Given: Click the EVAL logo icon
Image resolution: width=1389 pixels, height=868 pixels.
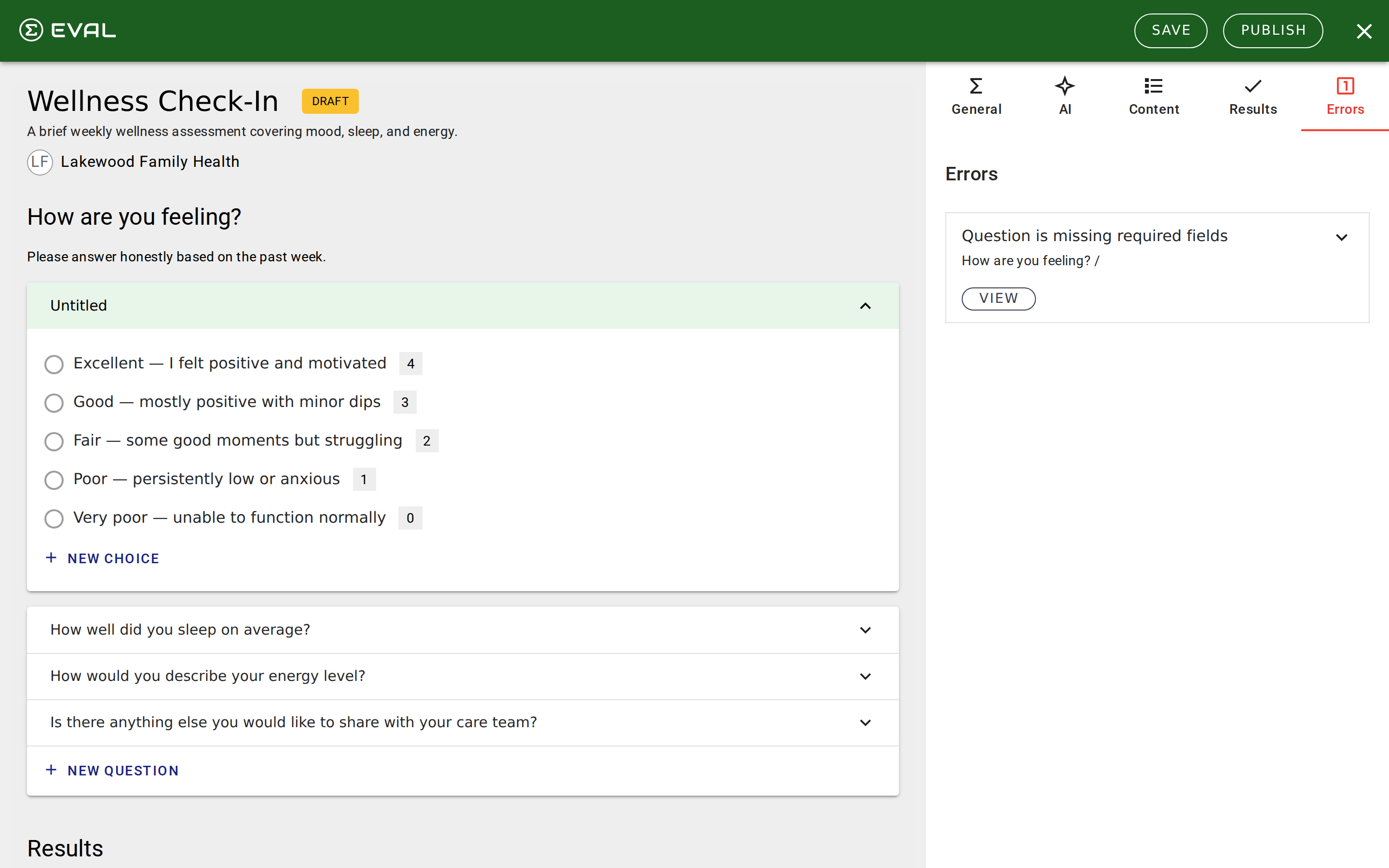Looking at the screenshot, I should pyautogui.click(x=31, y=30).
